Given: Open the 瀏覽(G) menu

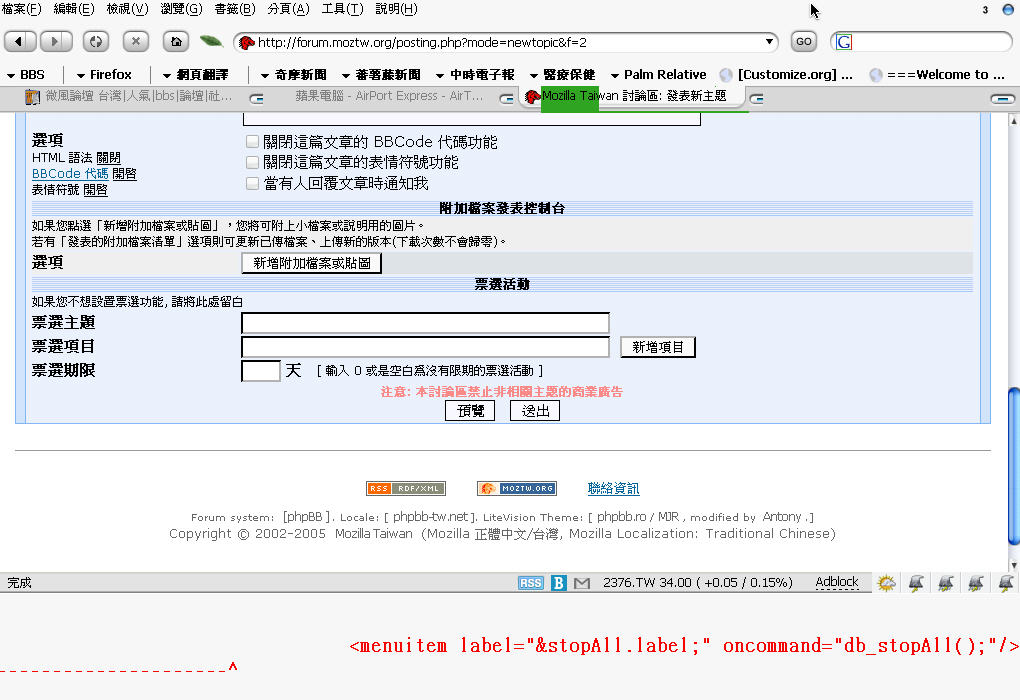Looking at the screenshot, I should [181, 9].
